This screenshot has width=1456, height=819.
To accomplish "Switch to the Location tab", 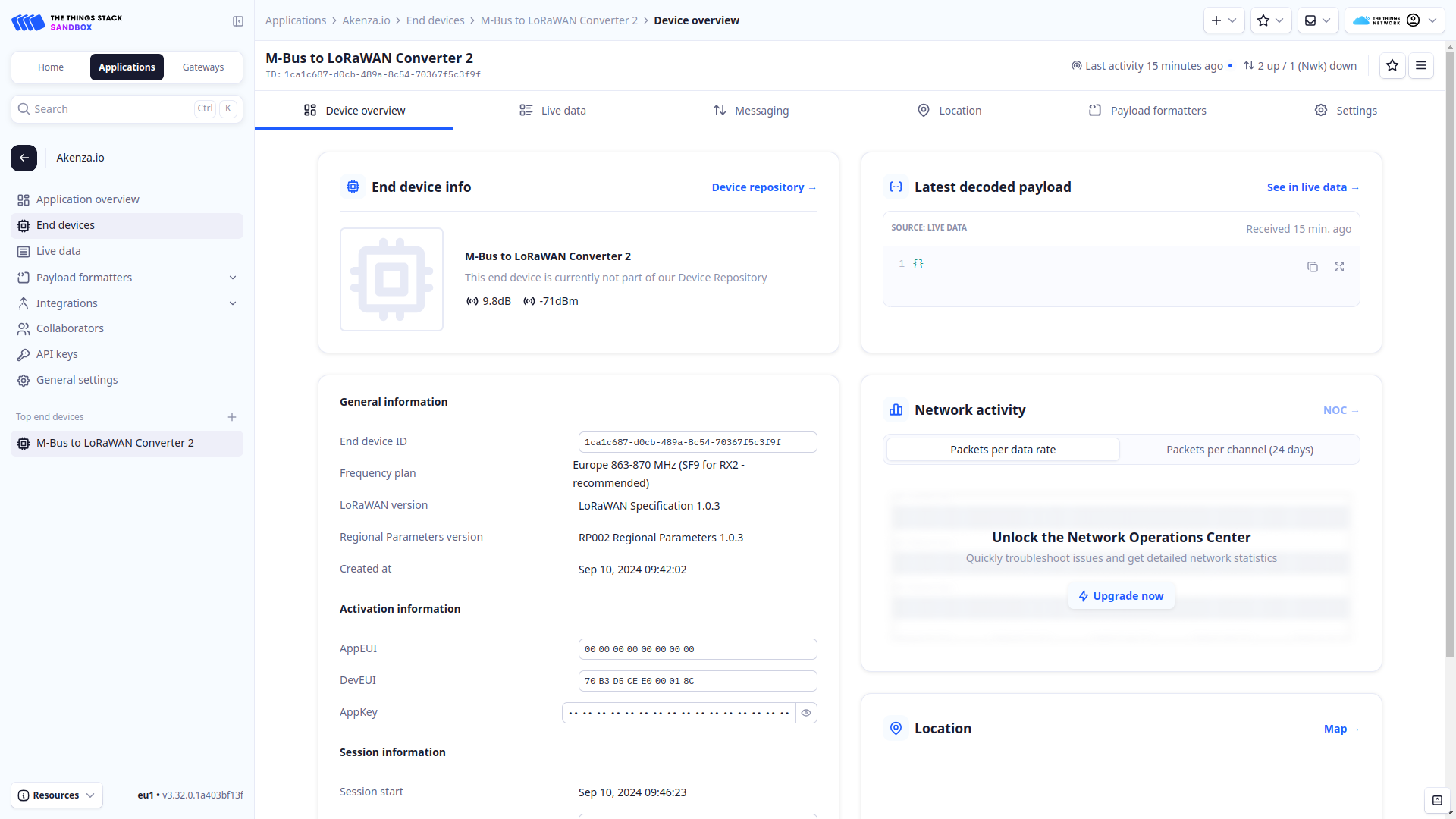I will click(949, 111).
